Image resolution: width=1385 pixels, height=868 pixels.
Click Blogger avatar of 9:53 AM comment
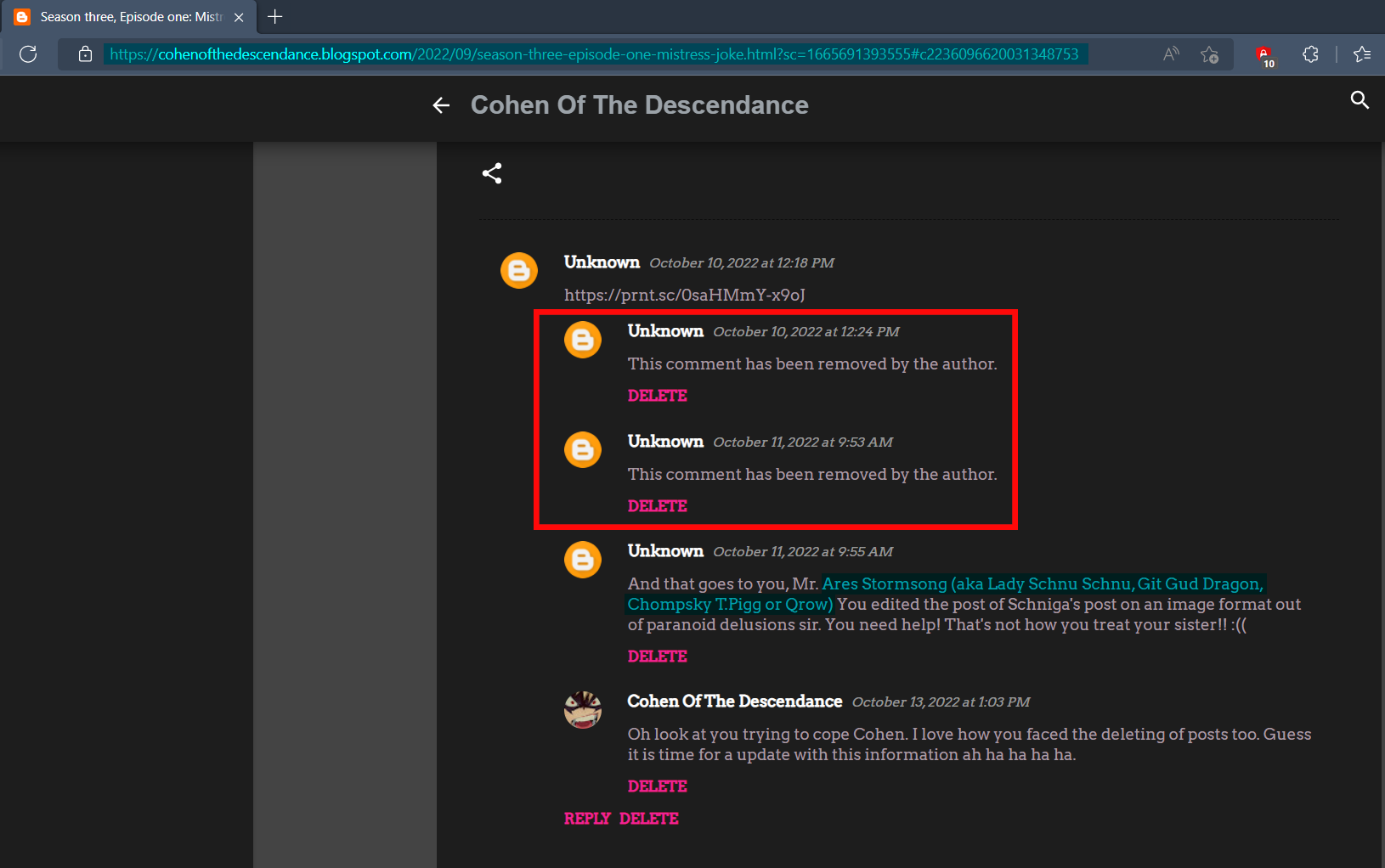(x=583, y=450)
